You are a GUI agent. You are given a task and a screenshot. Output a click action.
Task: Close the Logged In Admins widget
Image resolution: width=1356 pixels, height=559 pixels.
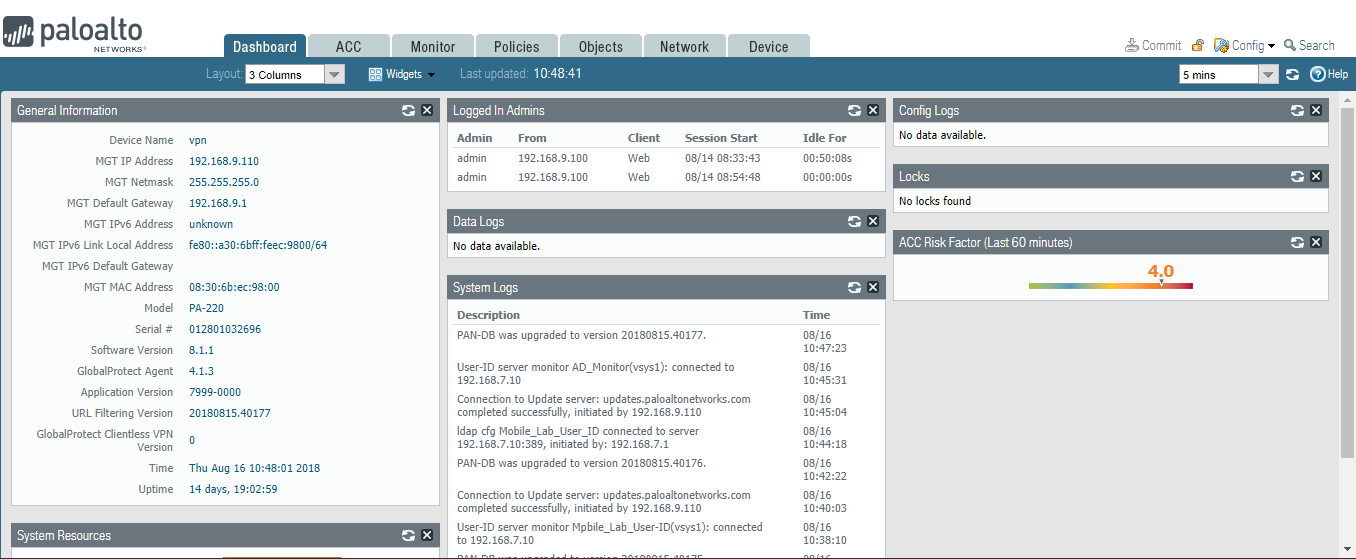pyautogui.click(x=873, y=111)
